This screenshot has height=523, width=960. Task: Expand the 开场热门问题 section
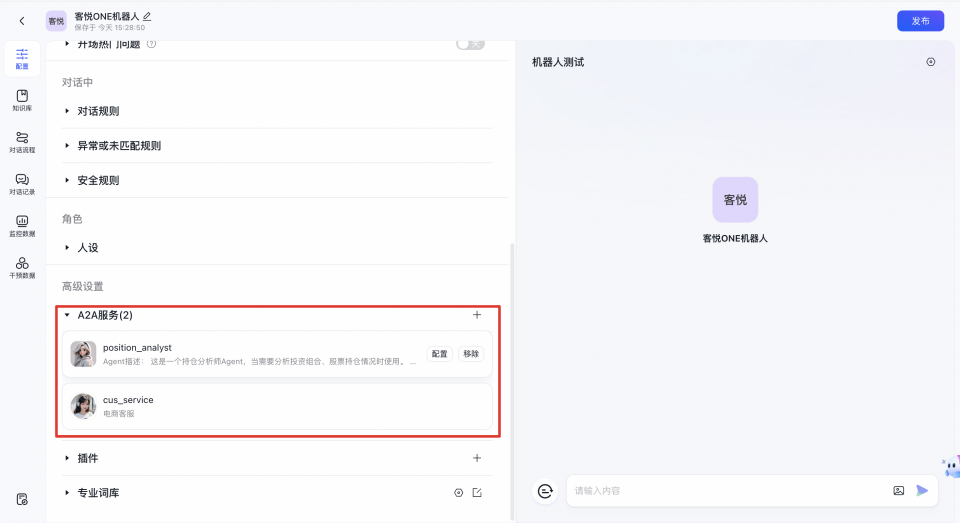click(67, 44)
